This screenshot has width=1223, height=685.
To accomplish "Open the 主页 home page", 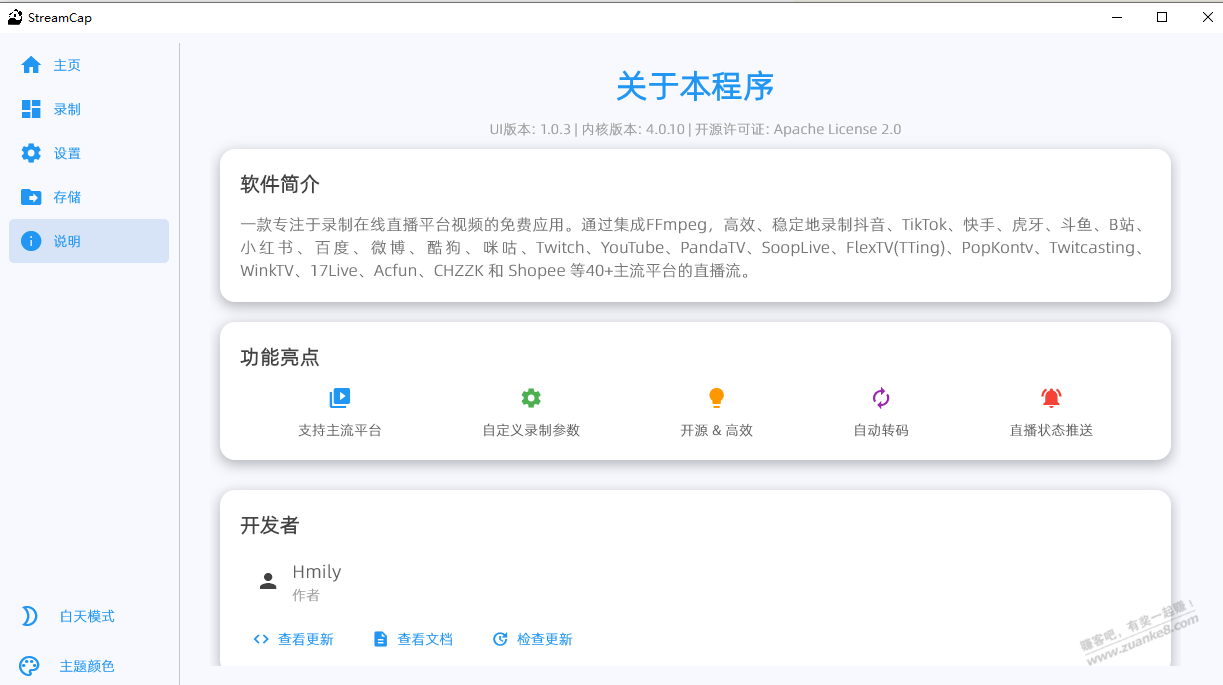I will pos(89,65).
